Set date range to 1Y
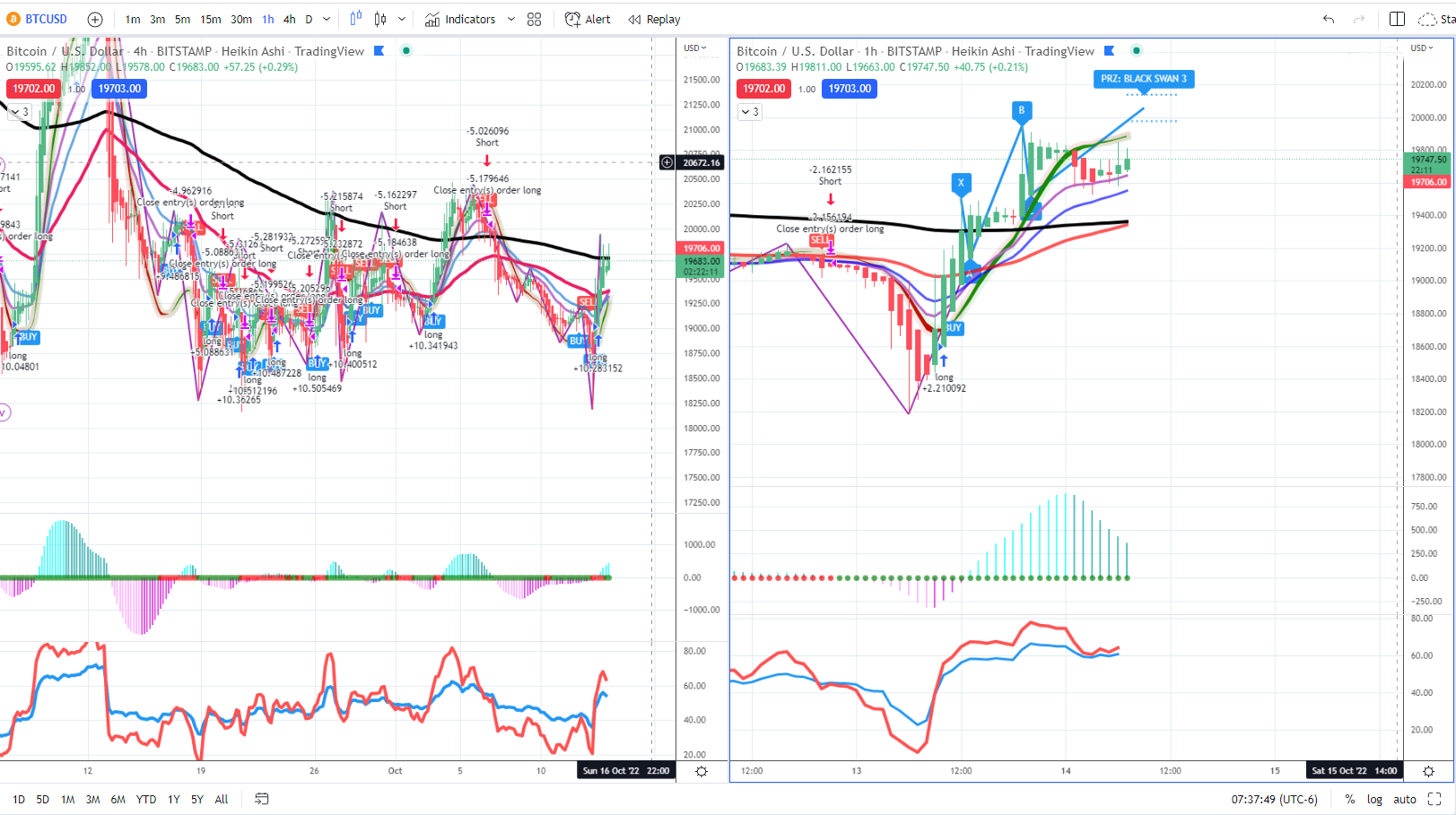The image size is (1456, 815). (x=174, y=799)
